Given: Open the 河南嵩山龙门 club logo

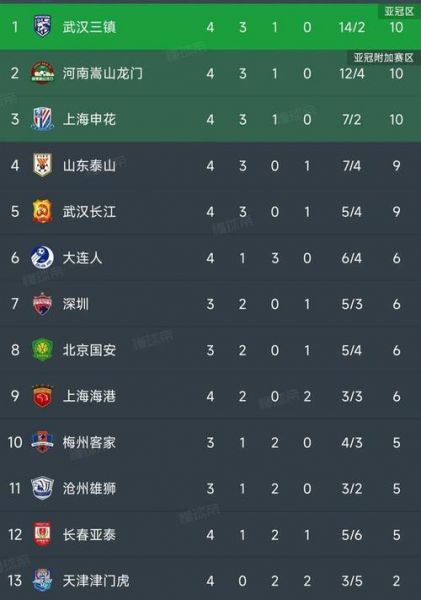Looking at the screenshot, I should click(42, 73).
